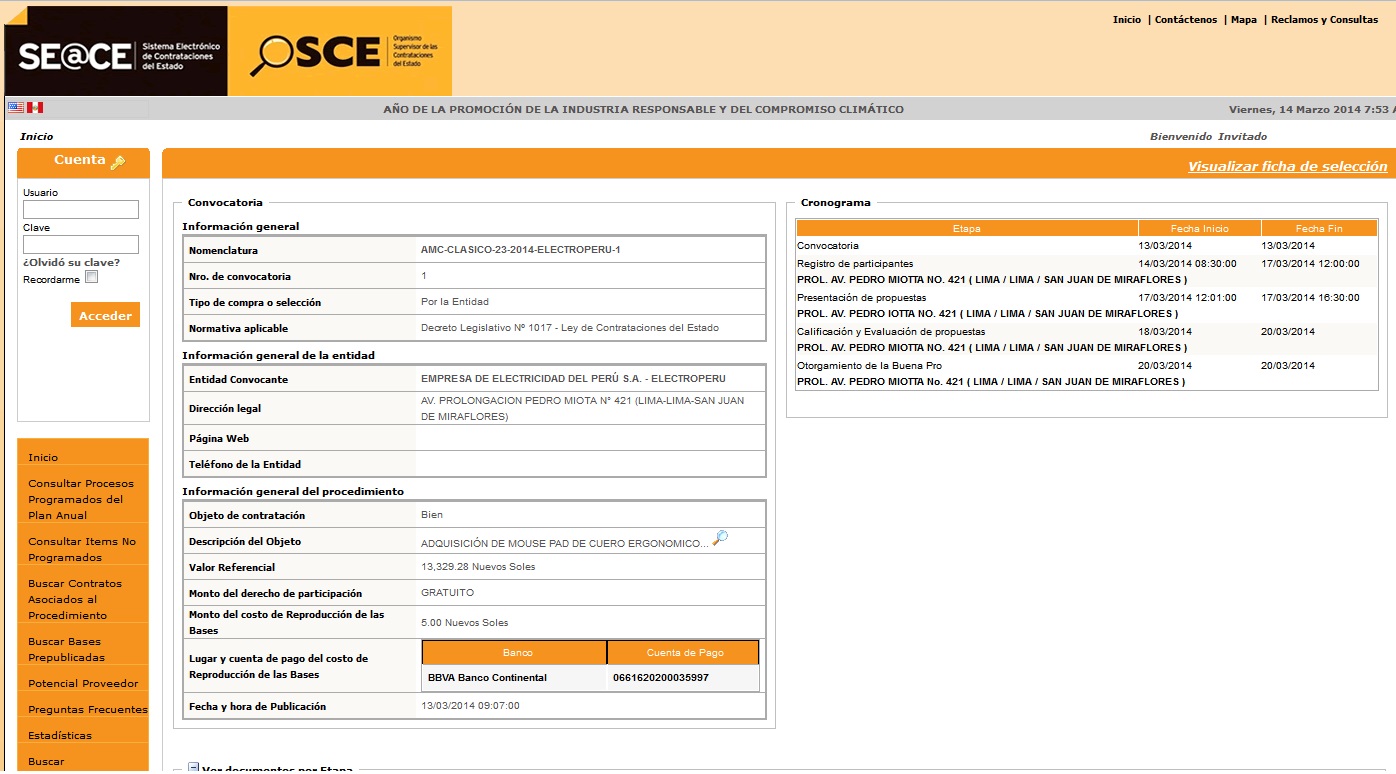Viewport: 1396px width, 774px height.
Task: Open Consultar Procesos Programados del Plan Anual
Action: (x=83, y=499)
